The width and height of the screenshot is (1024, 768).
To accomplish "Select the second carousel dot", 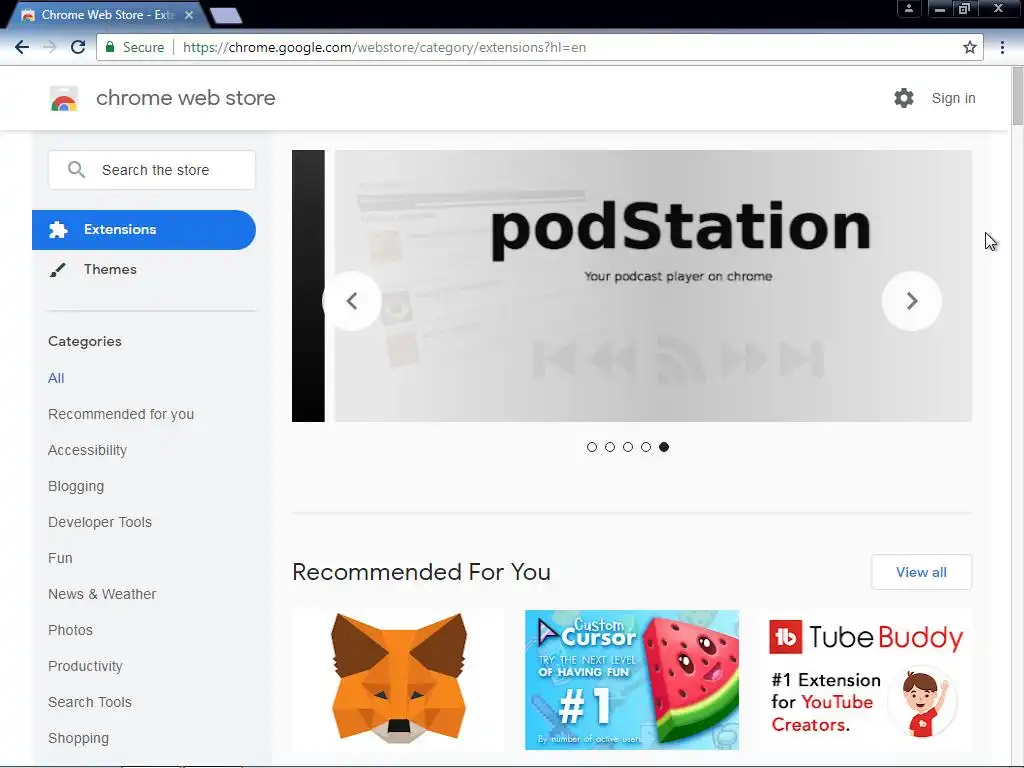I will tap(610, 447).
